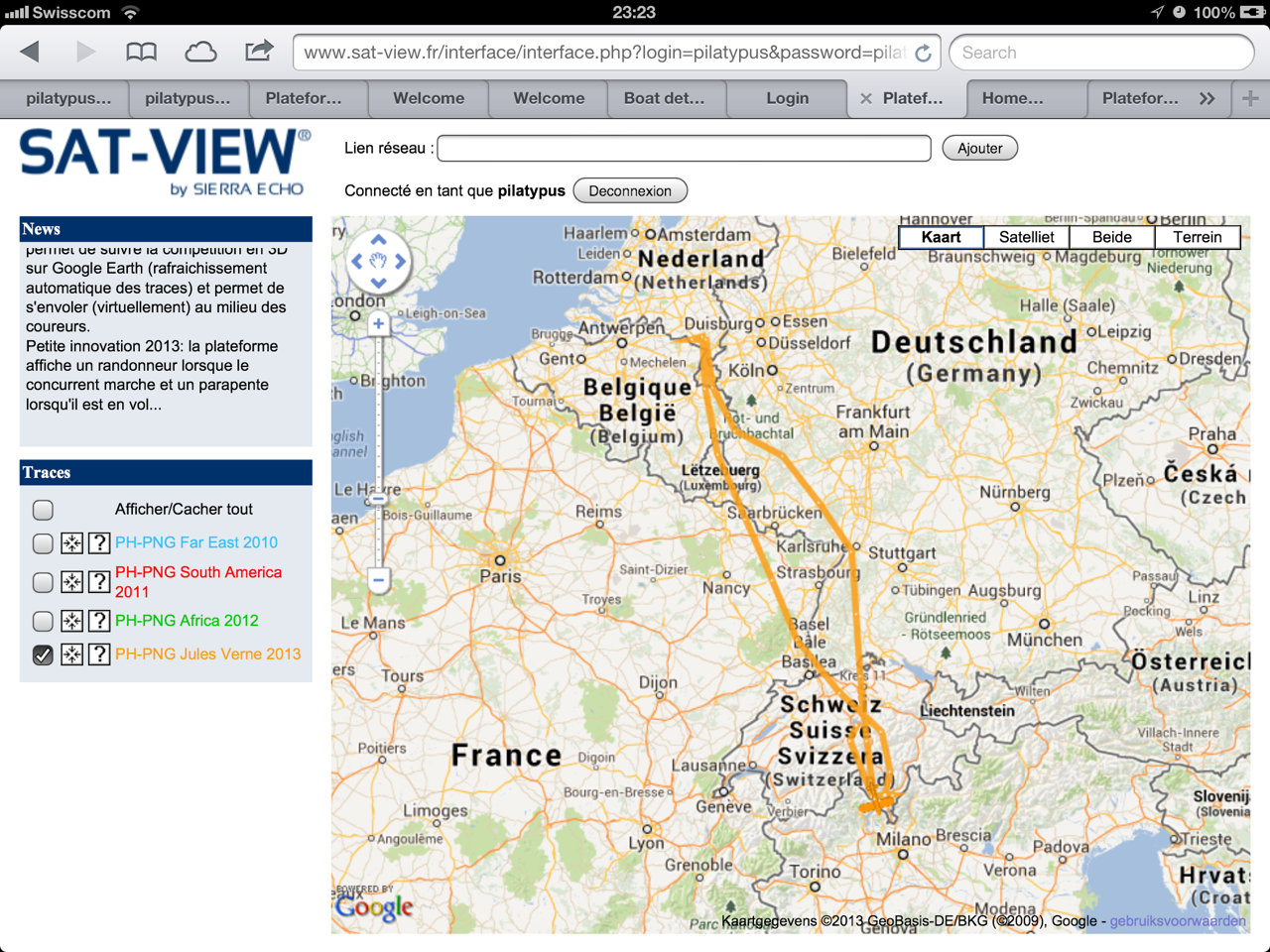
Task: Enable the PH-PNG Africa 2012 checkbox
Action: [43, 622]
